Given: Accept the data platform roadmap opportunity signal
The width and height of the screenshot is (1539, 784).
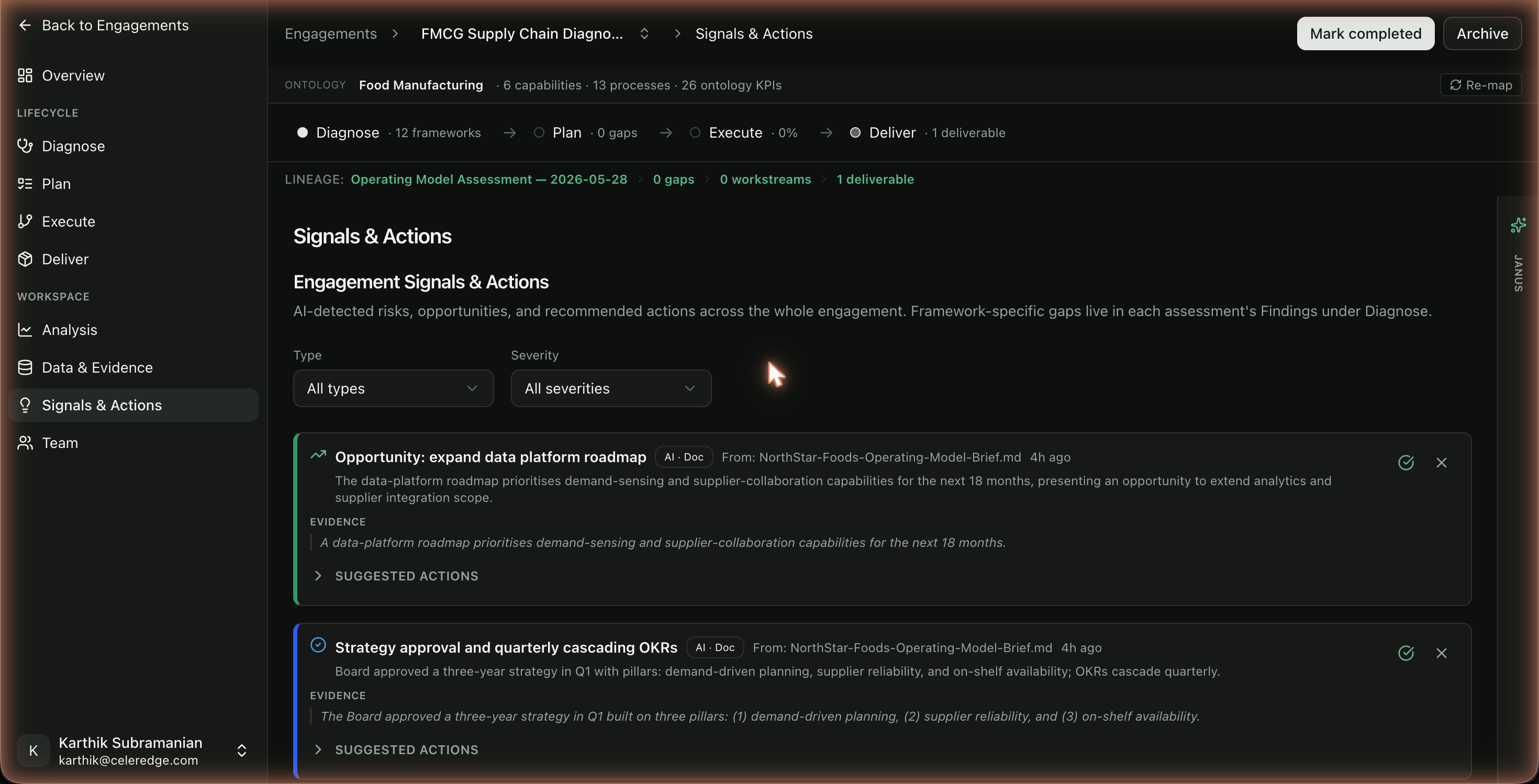Looking at the screenshot, I should 1406,462.
